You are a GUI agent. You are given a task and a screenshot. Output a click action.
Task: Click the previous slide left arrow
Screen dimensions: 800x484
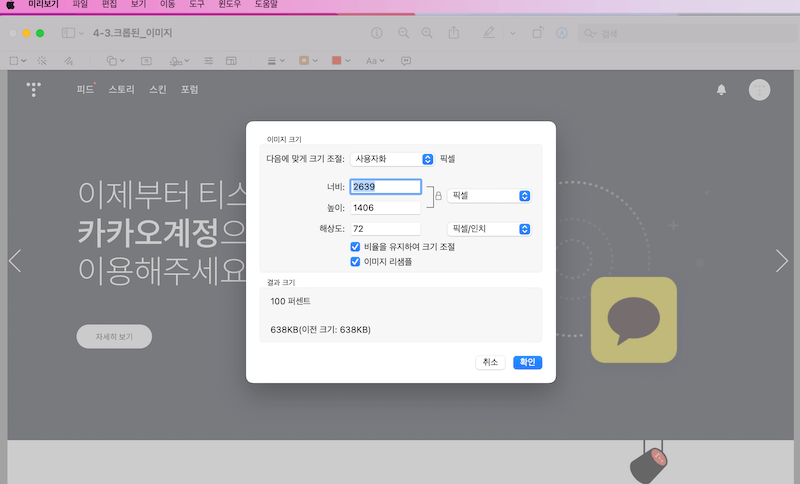click(x=15, y=261)
